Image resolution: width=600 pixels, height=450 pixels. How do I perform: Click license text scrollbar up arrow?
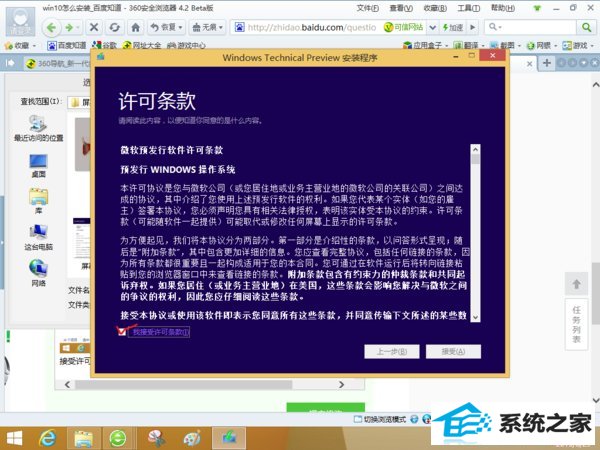[475, 149]
